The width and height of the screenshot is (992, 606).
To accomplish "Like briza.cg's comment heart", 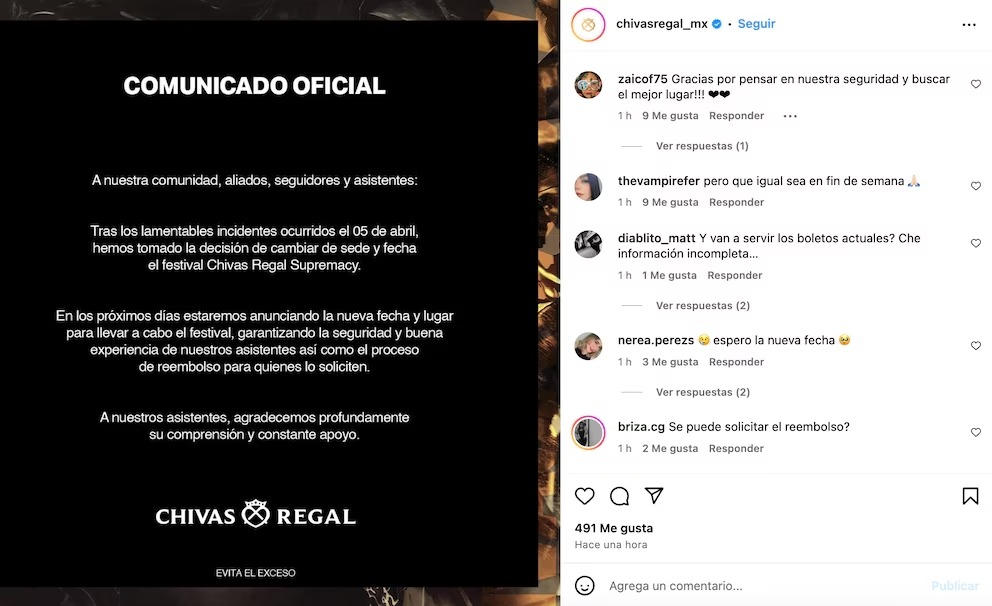I will click(x=976, y=432).
